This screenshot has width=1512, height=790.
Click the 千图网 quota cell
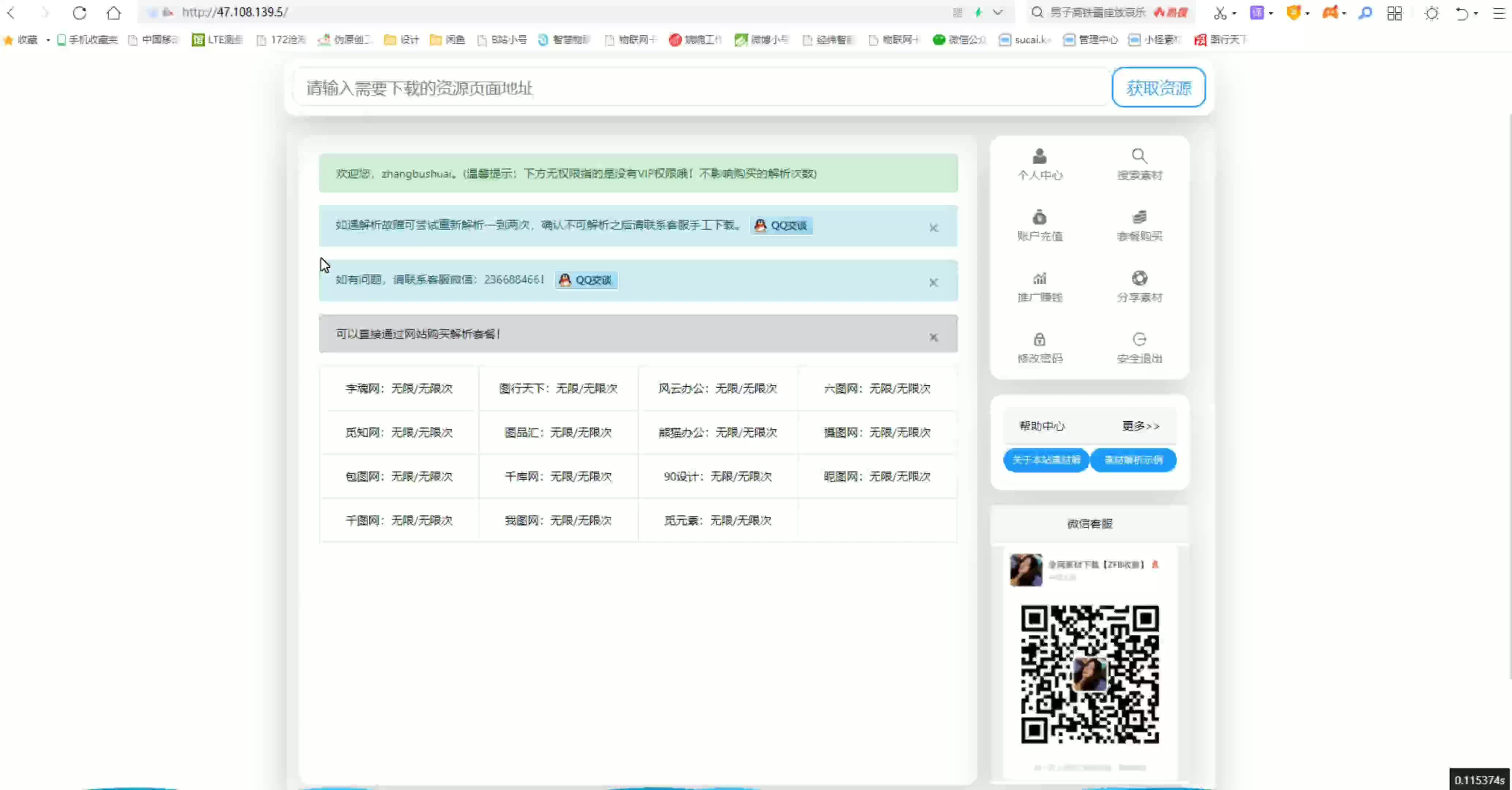pyautogui.click(x=399, y=520)
